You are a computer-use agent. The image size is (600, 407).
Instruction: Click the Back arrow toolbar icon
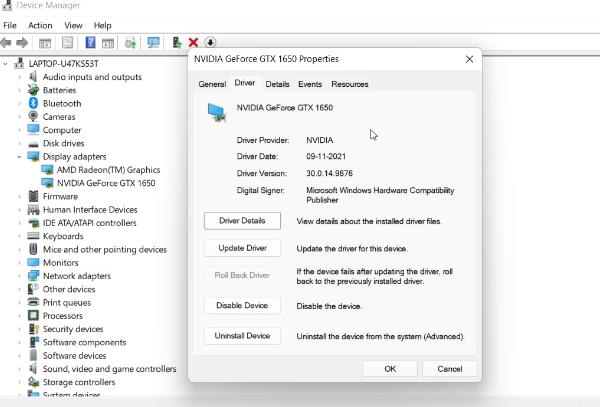click(6, 42)
